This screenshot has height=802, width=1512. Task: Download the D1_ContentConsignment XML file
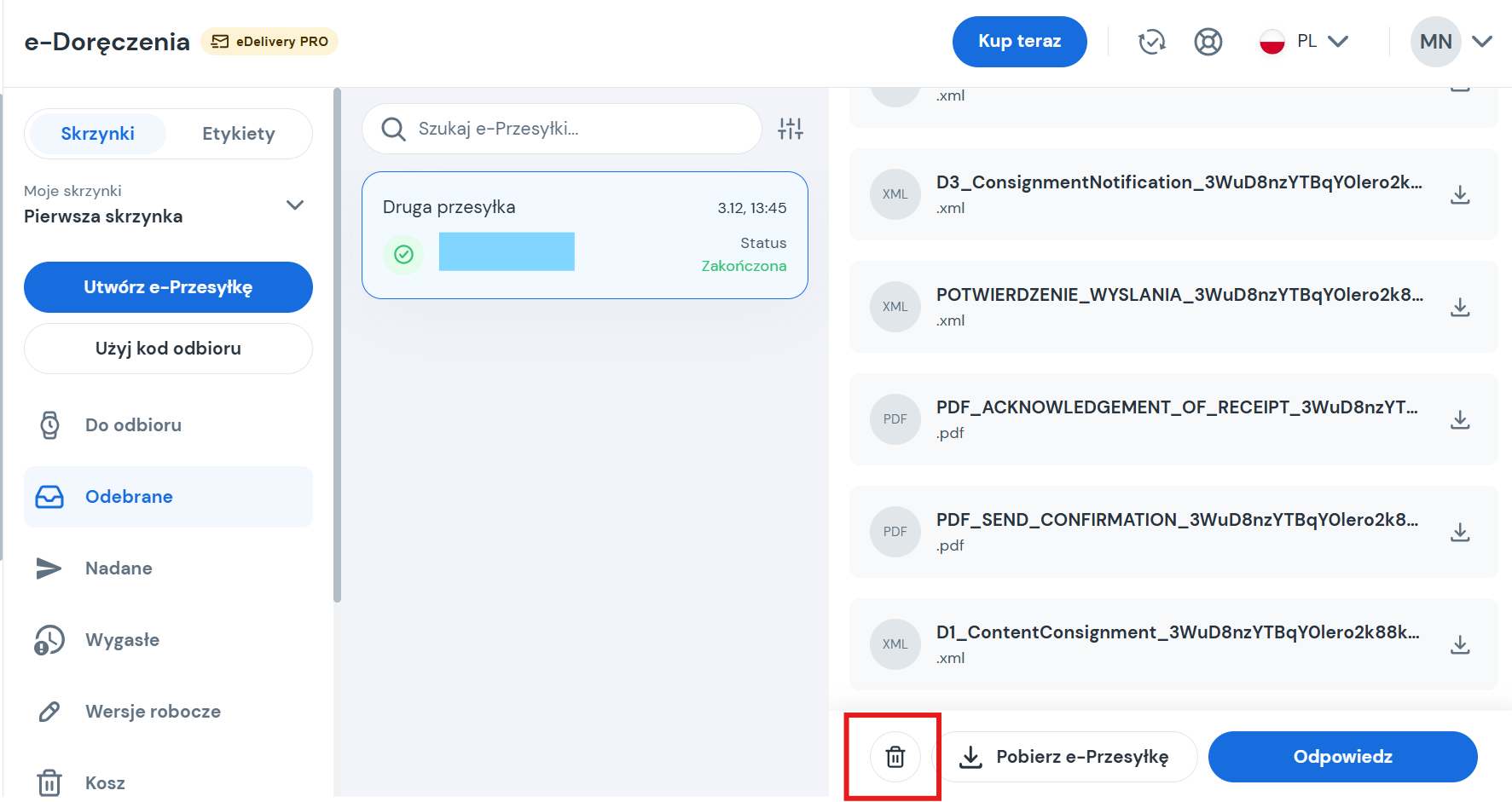tap(1460, 644)
